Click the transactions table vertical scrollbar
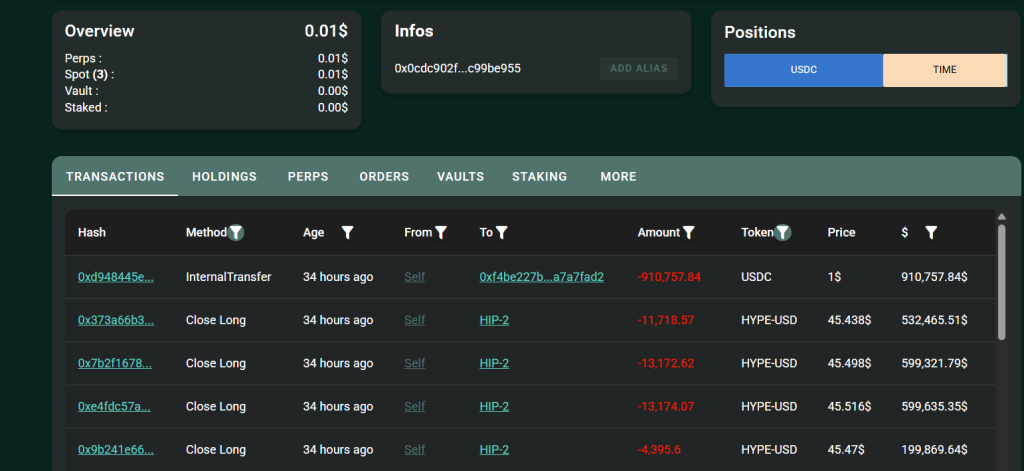1024x471 pixels. point(1001,283)
